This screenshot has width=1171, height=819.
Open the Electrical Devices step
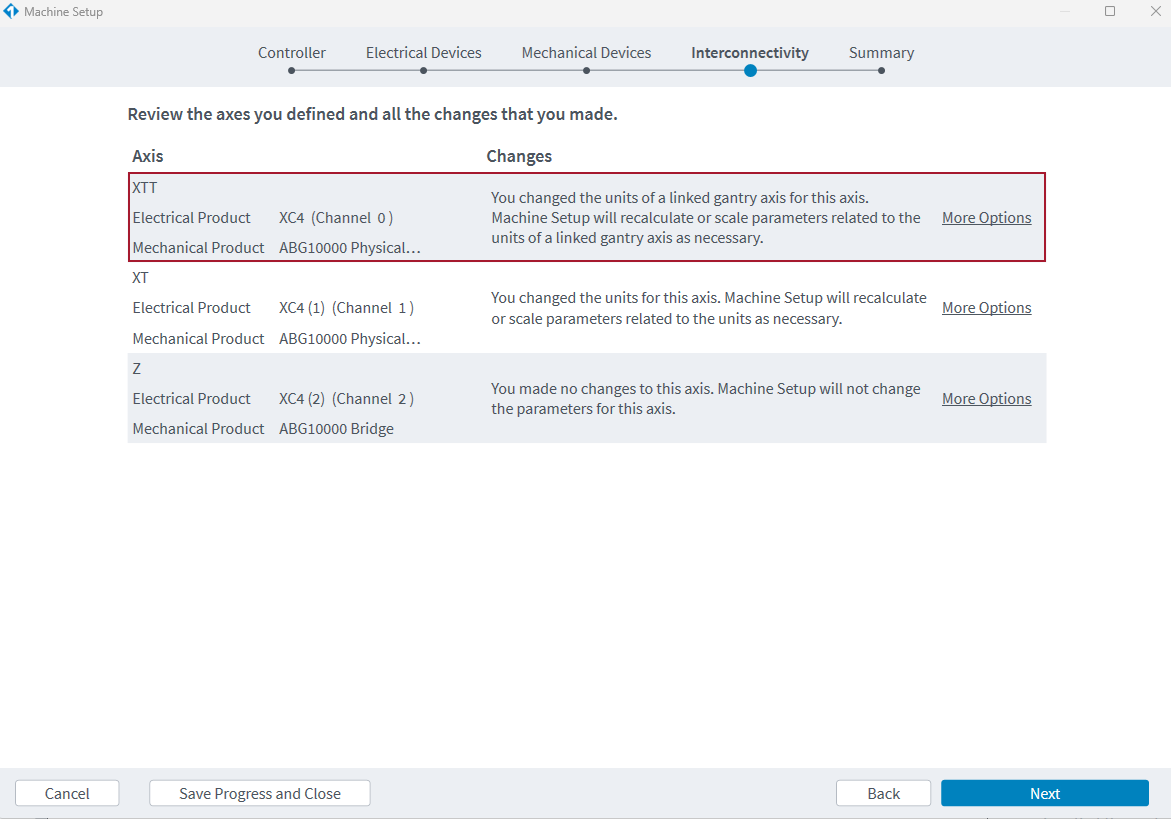coord(423,53)
